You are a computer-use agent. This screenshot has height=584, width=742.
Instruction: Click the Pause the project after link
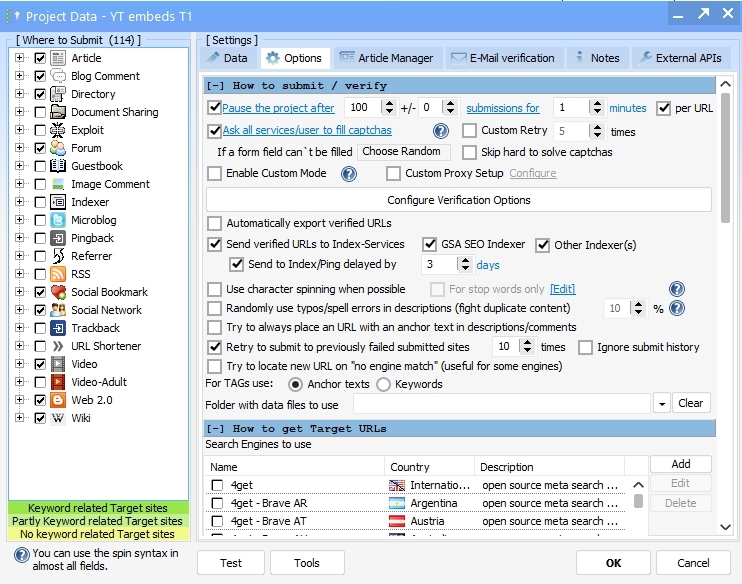point(278,108)
